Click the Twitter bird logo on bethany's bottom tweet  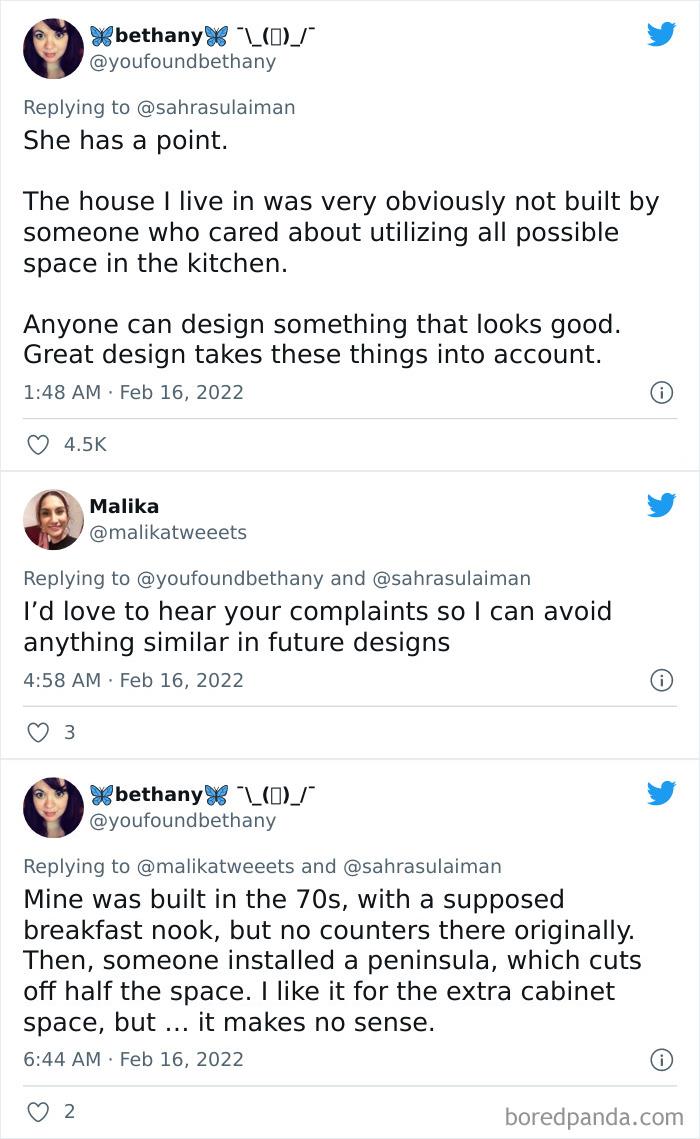pyautogui.click(x=661, y=792)
